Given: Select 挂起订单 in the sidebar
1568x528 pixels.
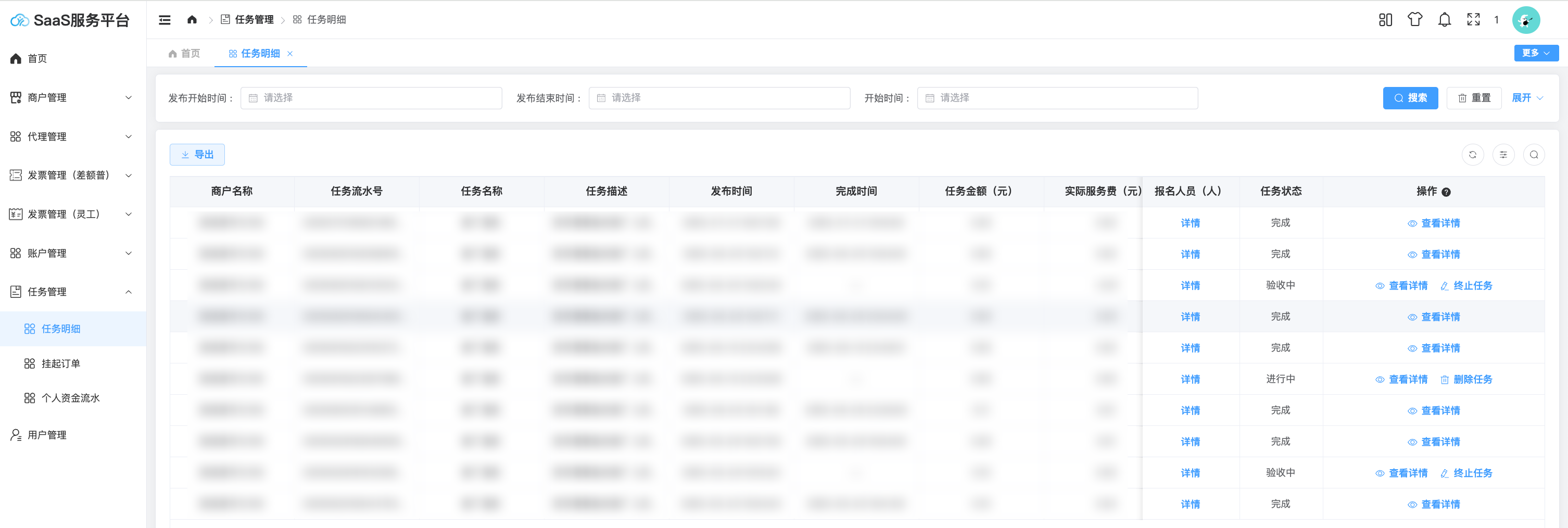Looking at the screenshot, I should 60,363.
